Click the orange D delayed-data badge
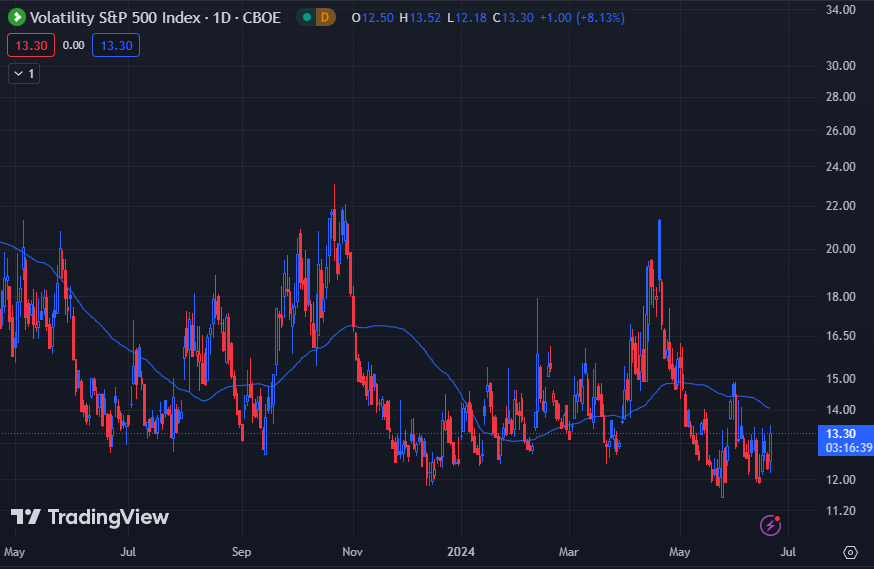The height and width of the screenshot is (569, 874). (x=325, y=18)
